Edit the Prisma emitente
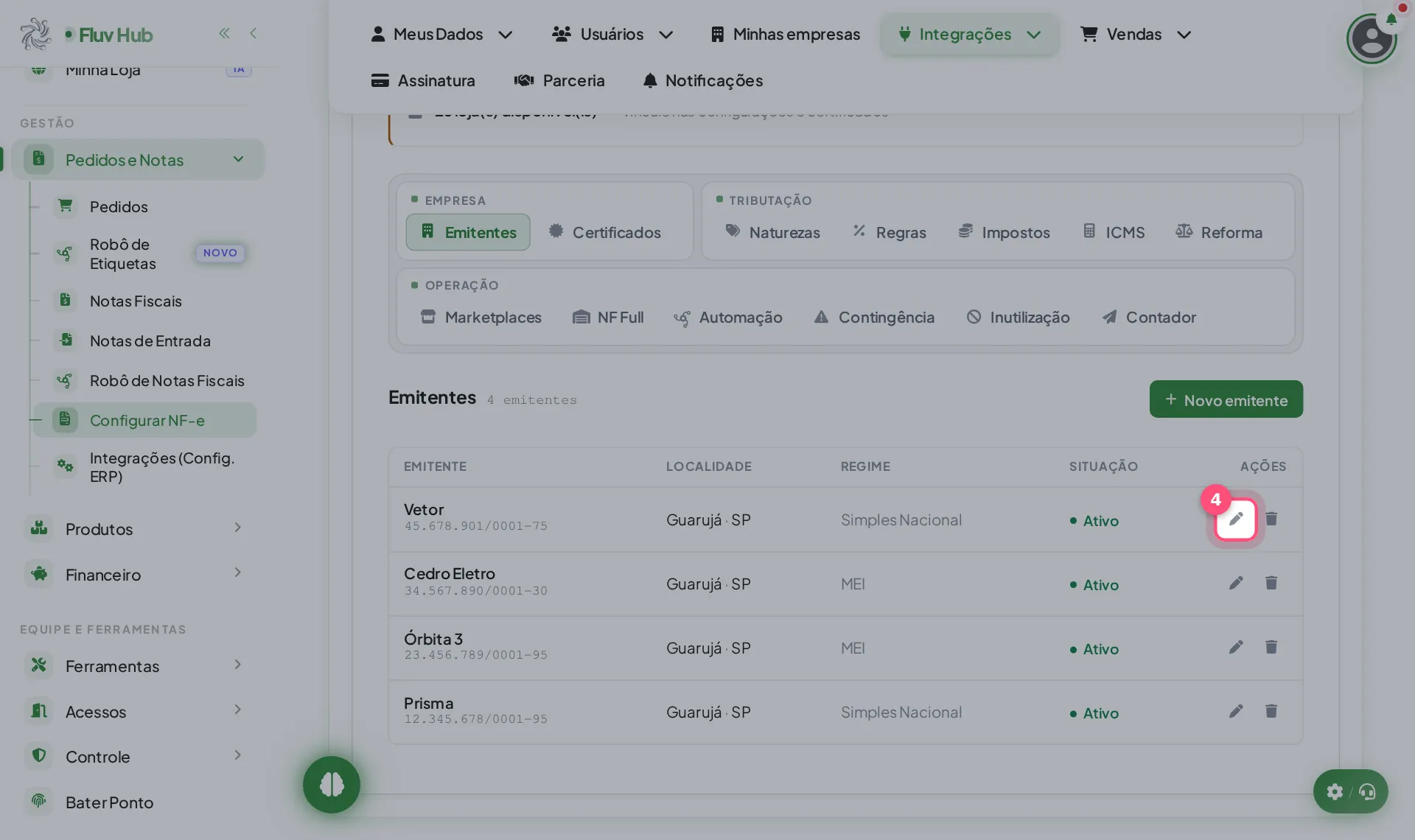Viewport: 1415px width, 840px height. pos(1236,712)
